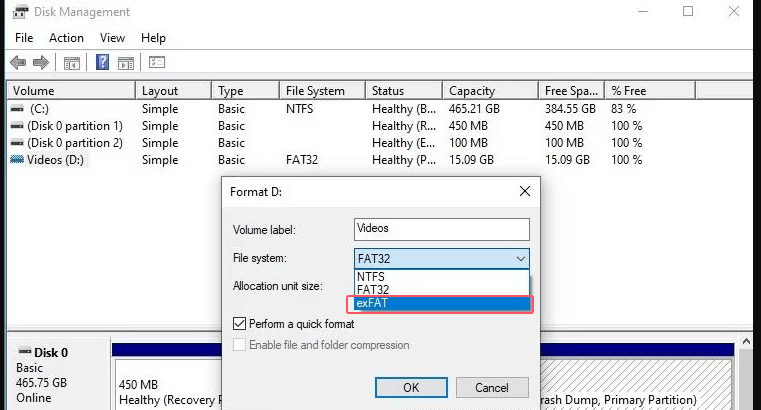Close the Format D: dialog

[524, 190]
